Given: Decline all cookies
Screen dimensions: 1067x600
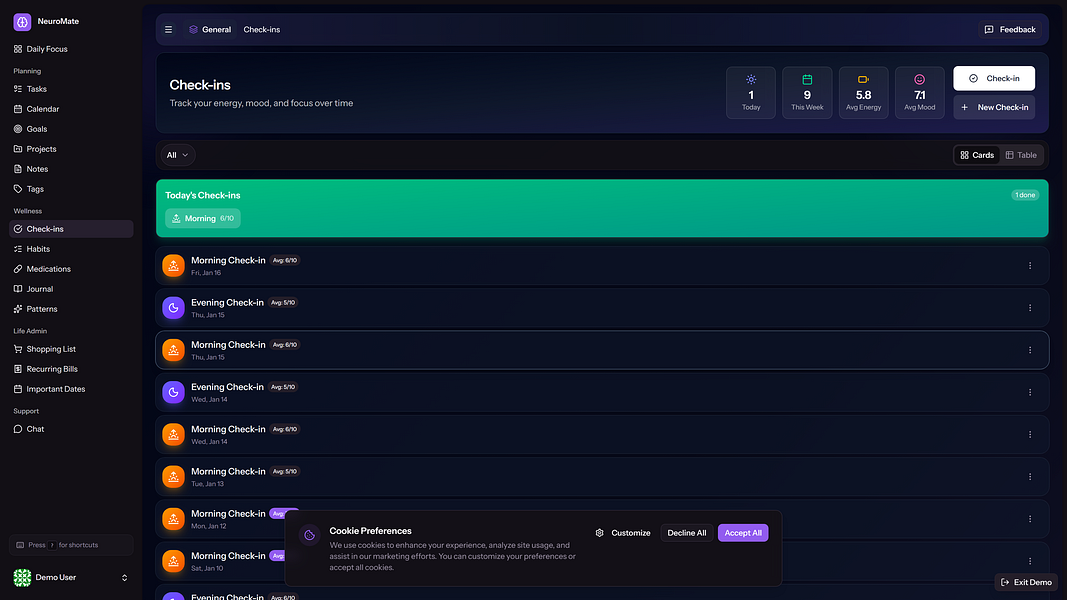Looking at the screenshot, I should (x=687, y=533).
